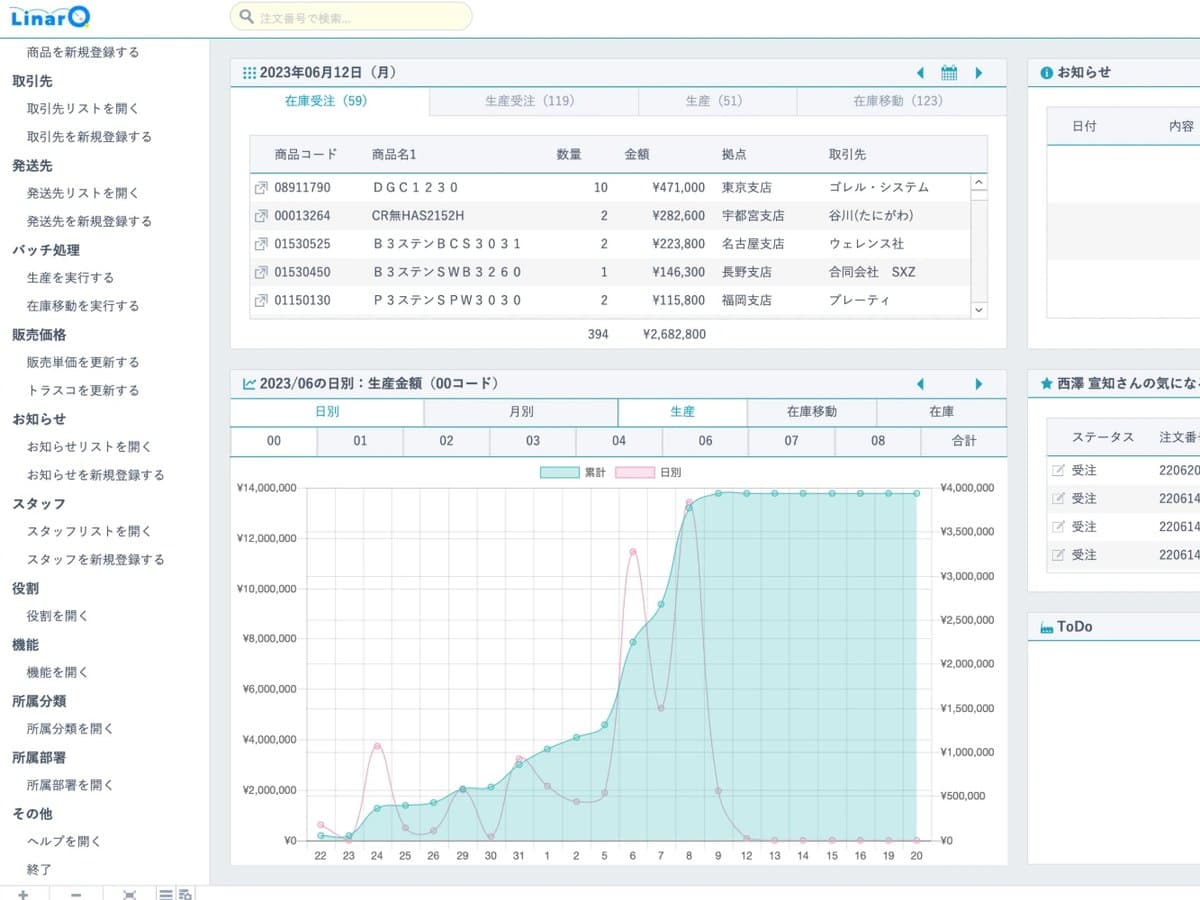Click 役割を開く in sidebar
This screenshot has width=1200, height=900.
(x=58, y=616)
